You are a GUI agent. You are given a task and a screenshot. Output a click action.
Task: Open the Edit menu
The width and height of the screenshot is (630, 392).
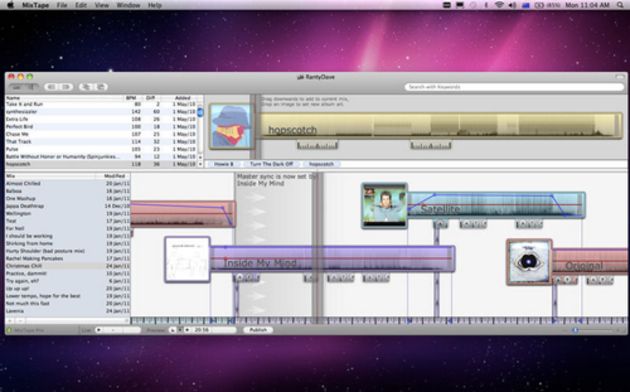(81, 5)
